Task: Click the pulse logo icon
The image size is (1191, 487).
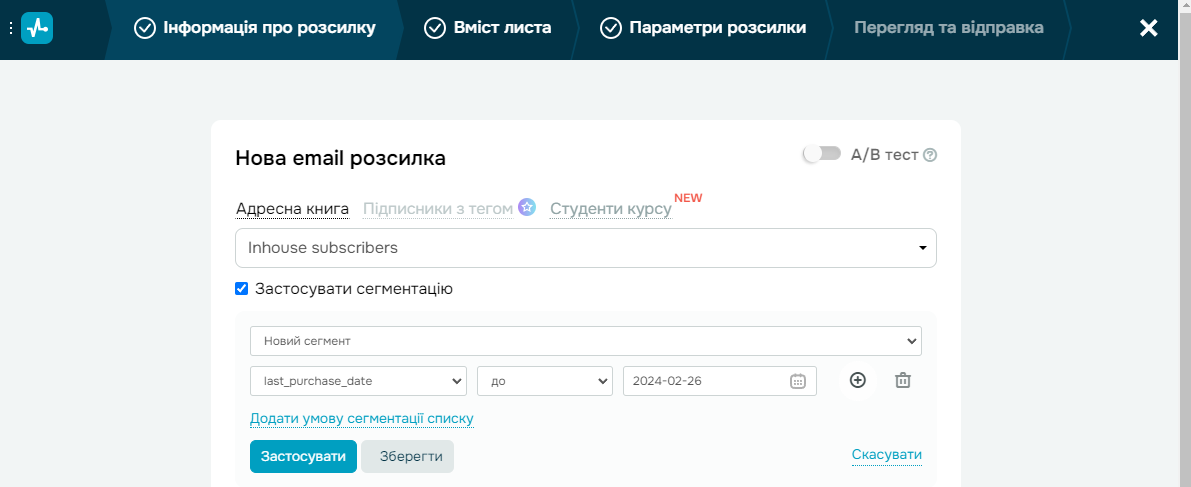Action: pos(36,28)
